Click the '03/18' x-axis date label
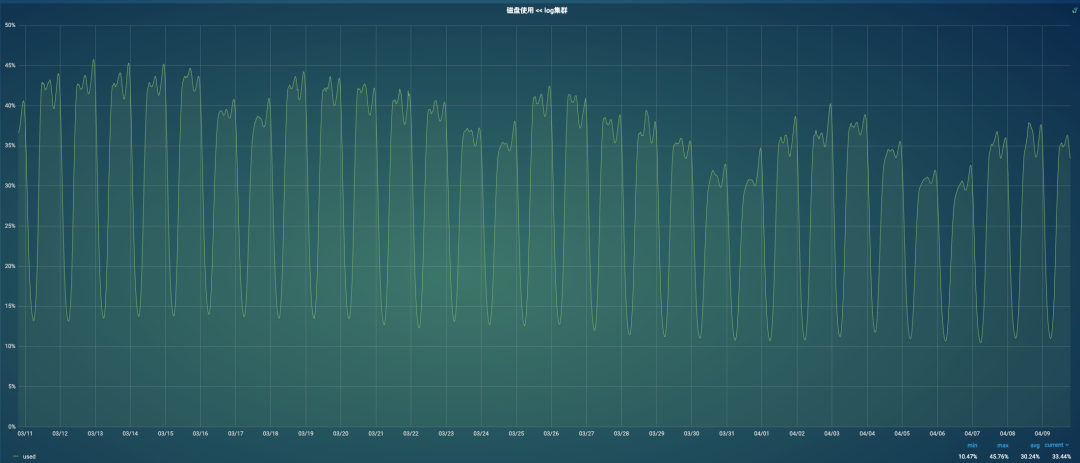Screen dimensions: 1080x463 coord(271,433)
